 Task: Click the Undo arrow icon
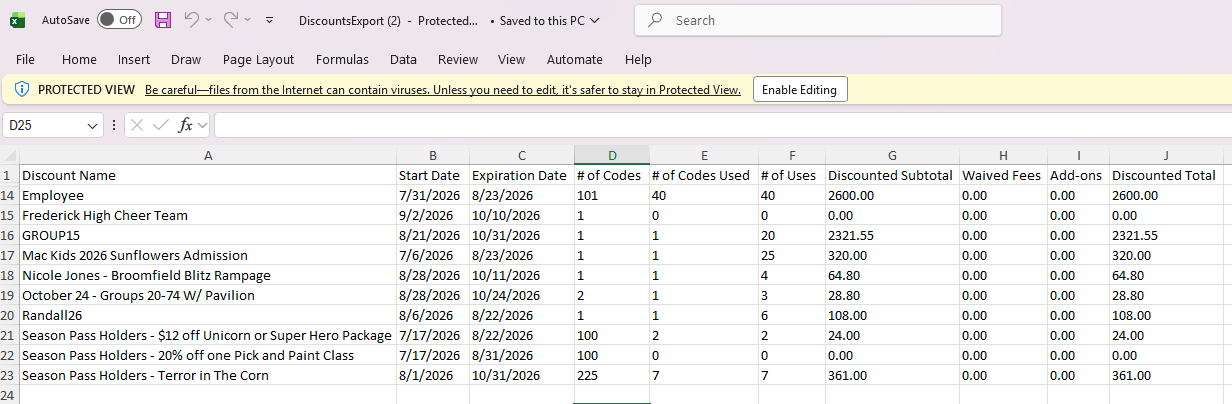[192, 20]
